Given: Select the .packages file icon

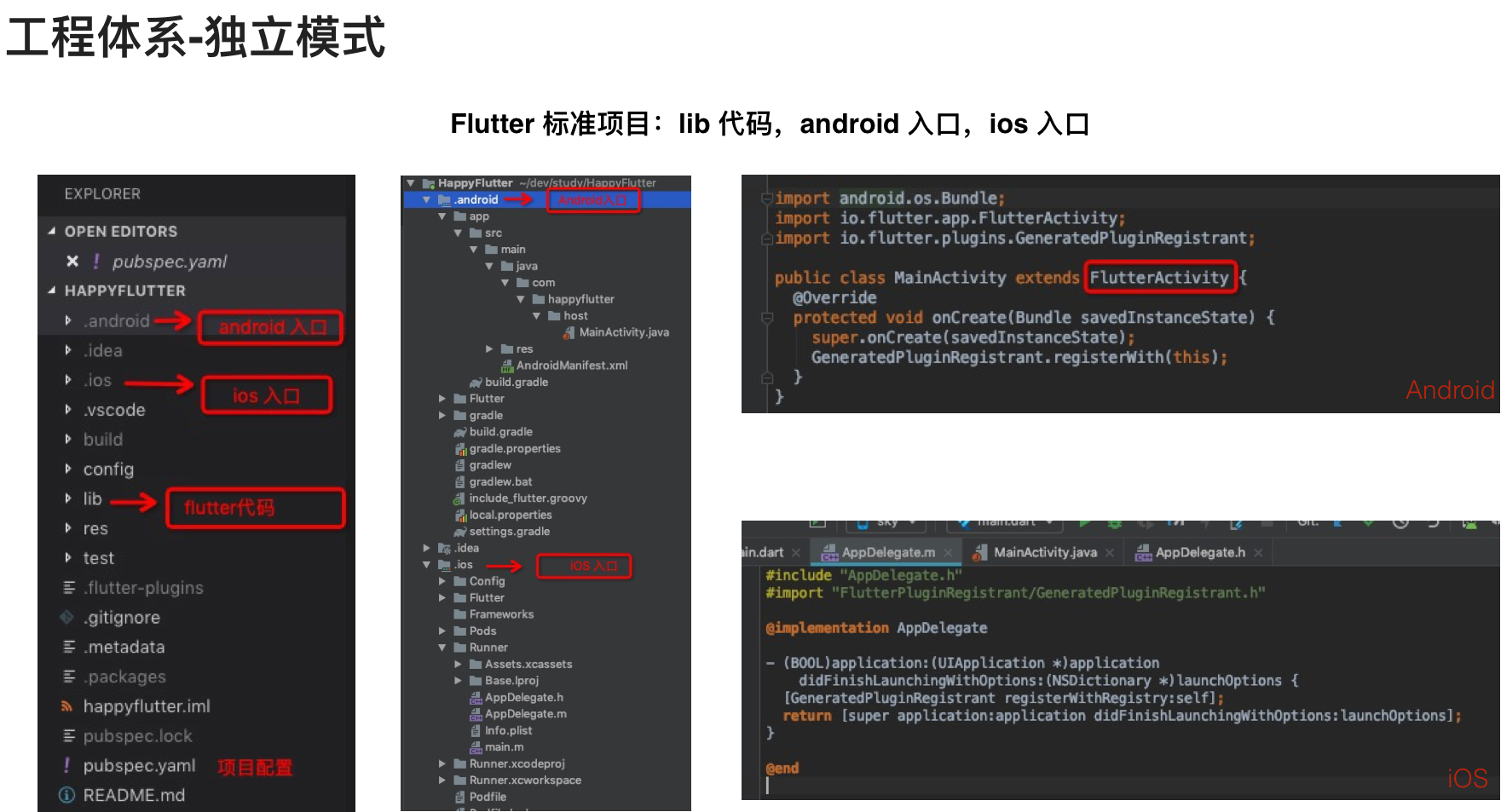Looking at the screenshot, I should (x=69, y=677).
